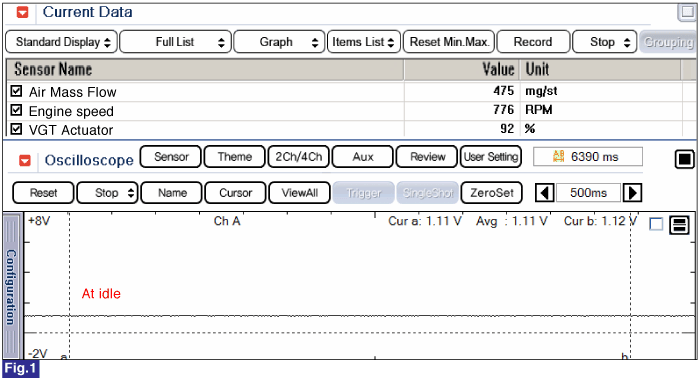Toggle the Engine speed checkbox

[16, 110]
